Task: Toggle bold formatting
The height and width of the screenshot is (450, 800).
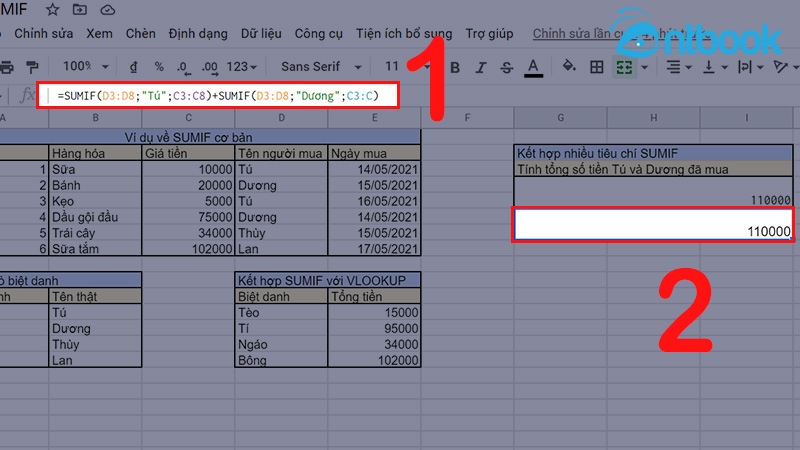Action: pyautogui.click(x=454, y=68)
